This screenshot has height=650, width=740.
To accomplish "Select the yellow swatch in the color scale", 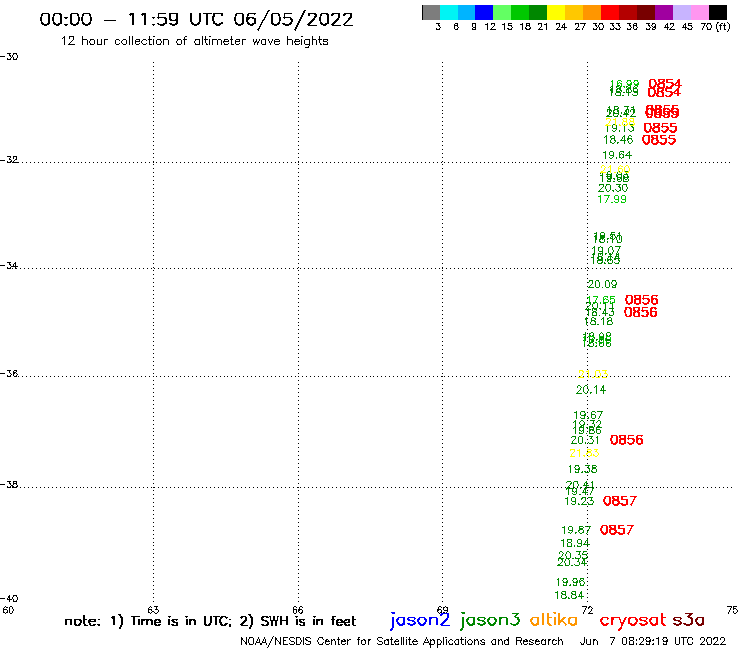I will click(556, 12).
